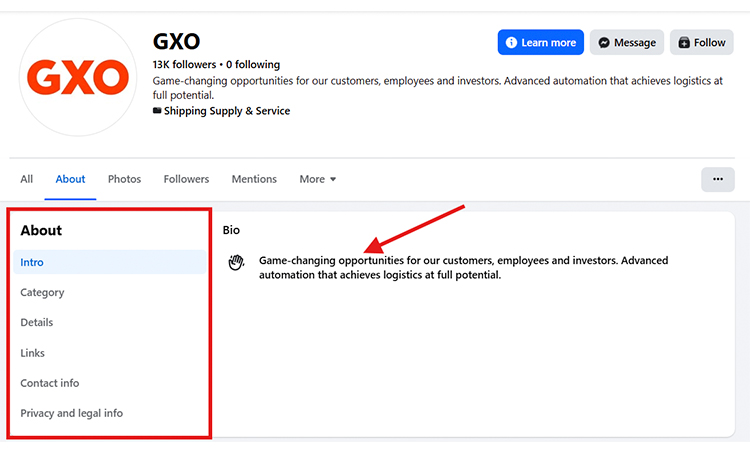750x450 pixels.
Task: Expand the More dropdown
Action: point(318,179)
